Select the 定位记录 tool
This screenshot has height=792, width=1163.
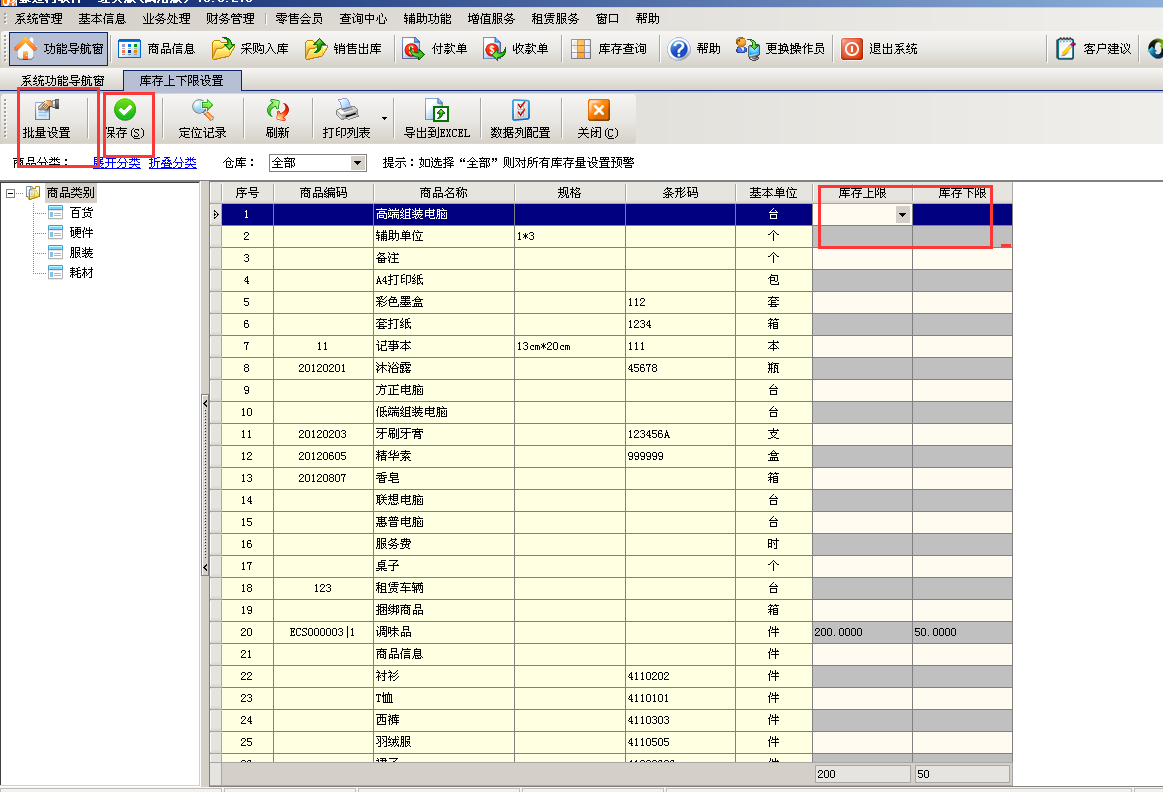pyautogui.click(x=202, y=119)
